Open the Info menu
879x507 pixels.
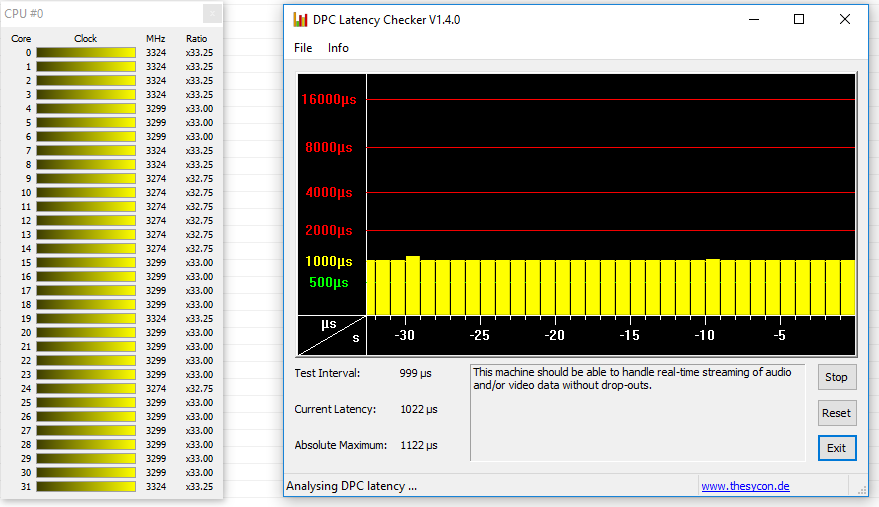pyautogui.click(x=338, y=48)
